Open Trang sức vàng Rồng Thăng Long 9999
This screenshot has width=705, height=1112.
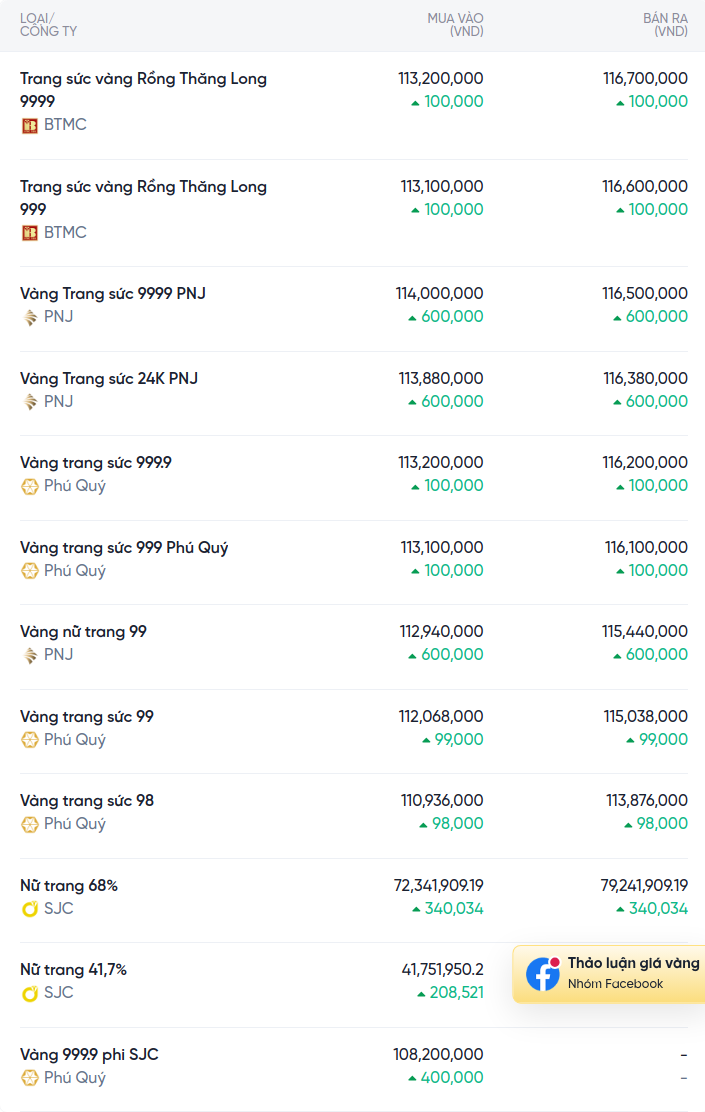143,89
